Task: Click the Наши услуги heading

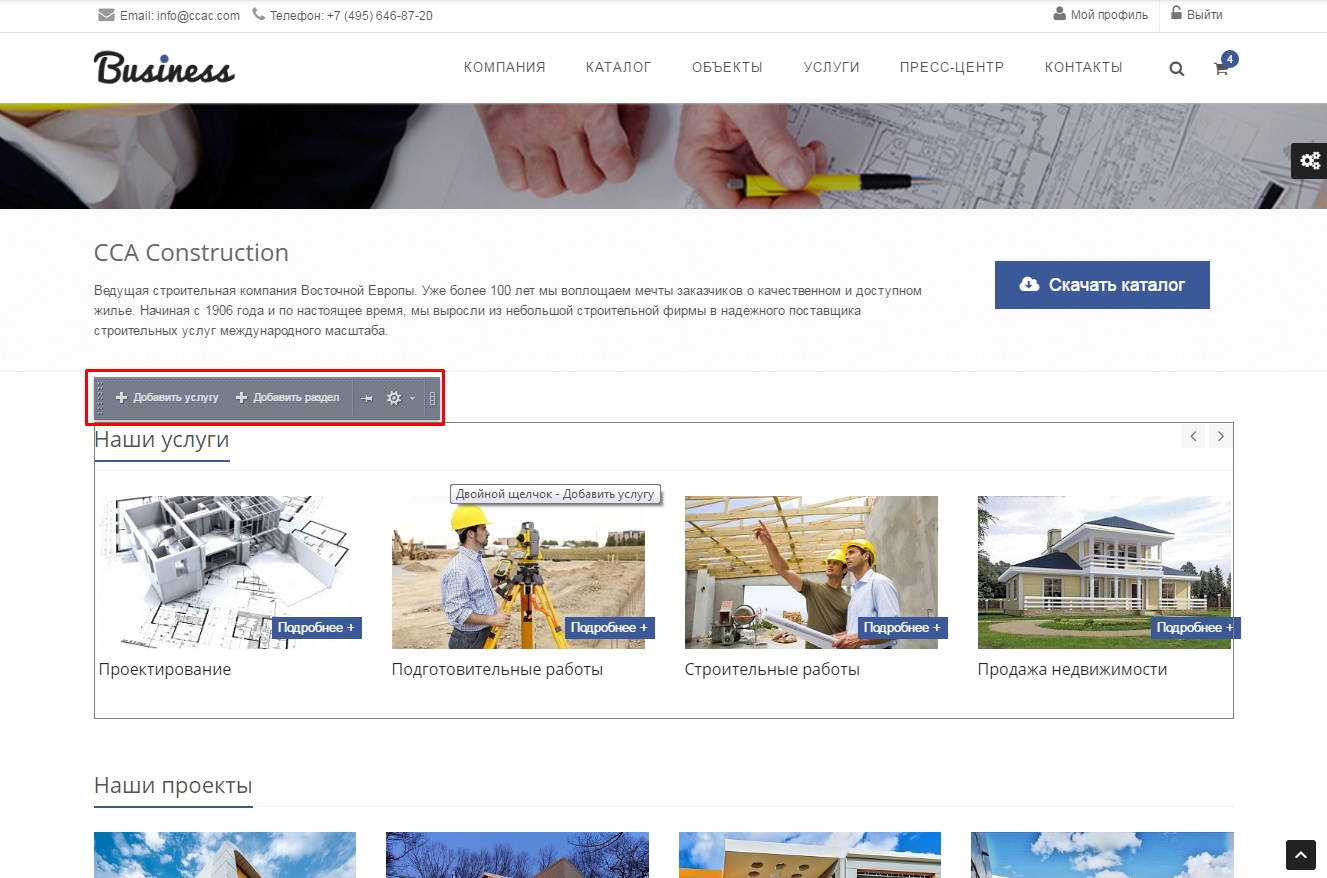Action: 162,440
